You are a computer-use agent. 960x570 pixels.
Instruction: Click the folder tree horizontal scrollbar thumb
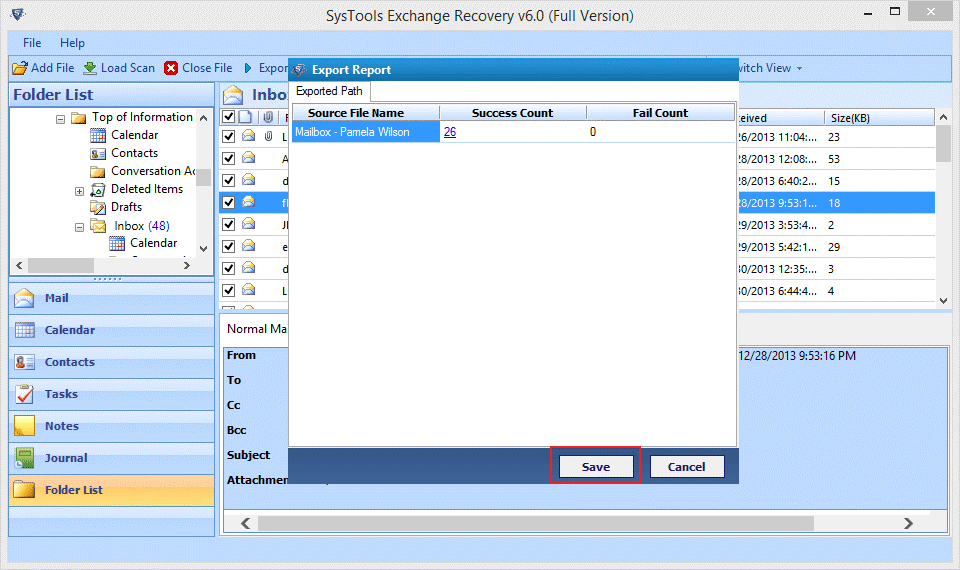[x=61, y=266]
